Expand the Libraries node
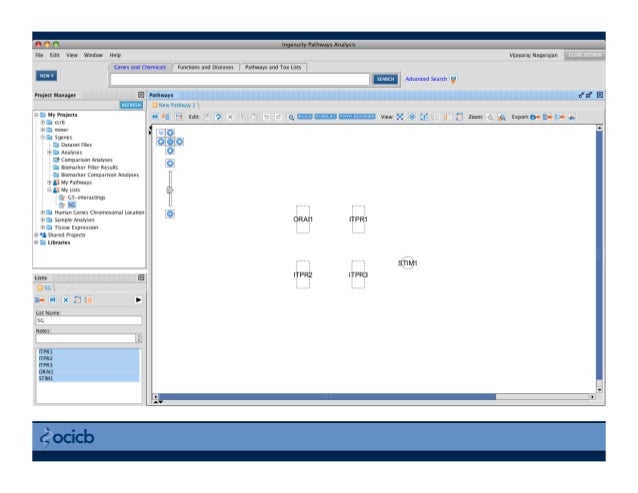Viewport: 638px width, 493px height. (x=36, y=242)
